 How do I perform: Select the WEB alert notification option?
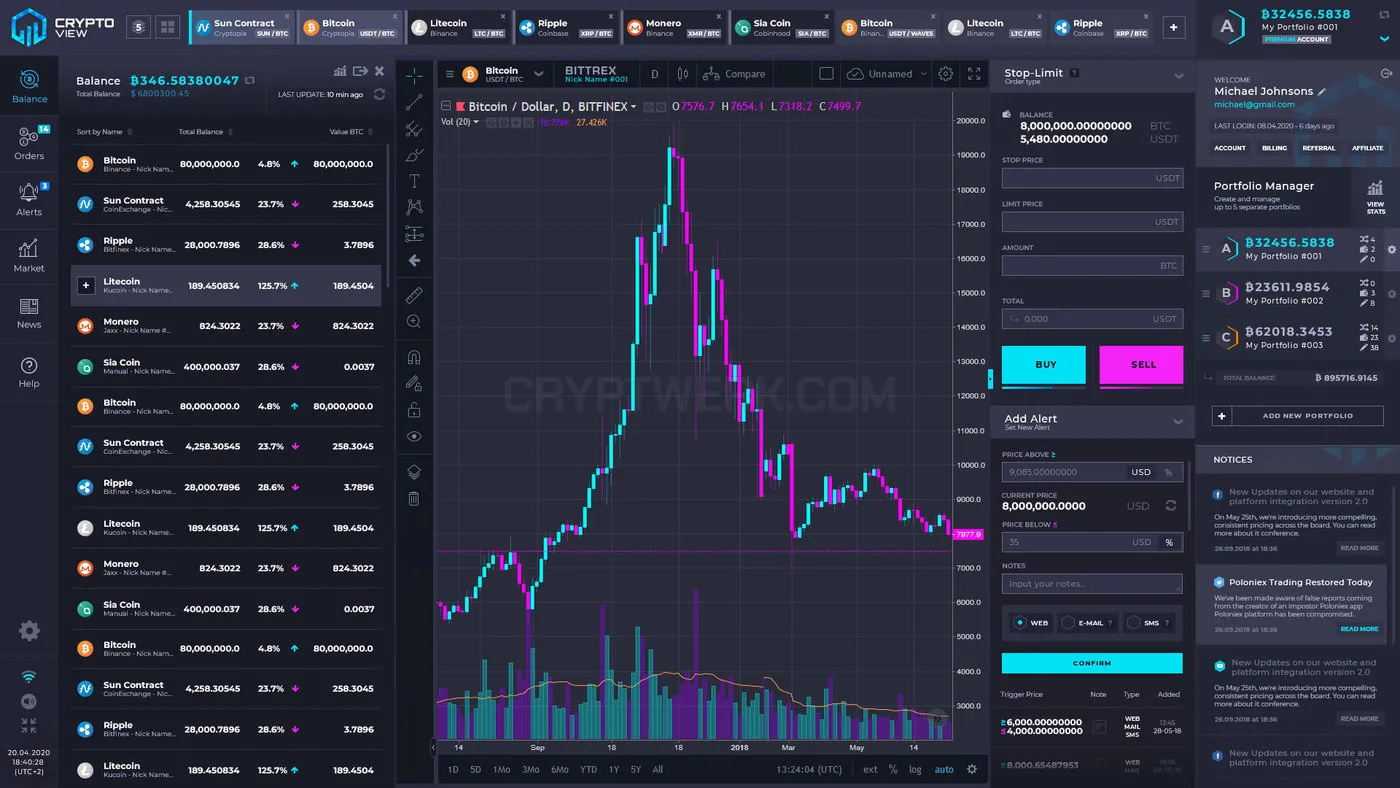(x=1031, y=623)
